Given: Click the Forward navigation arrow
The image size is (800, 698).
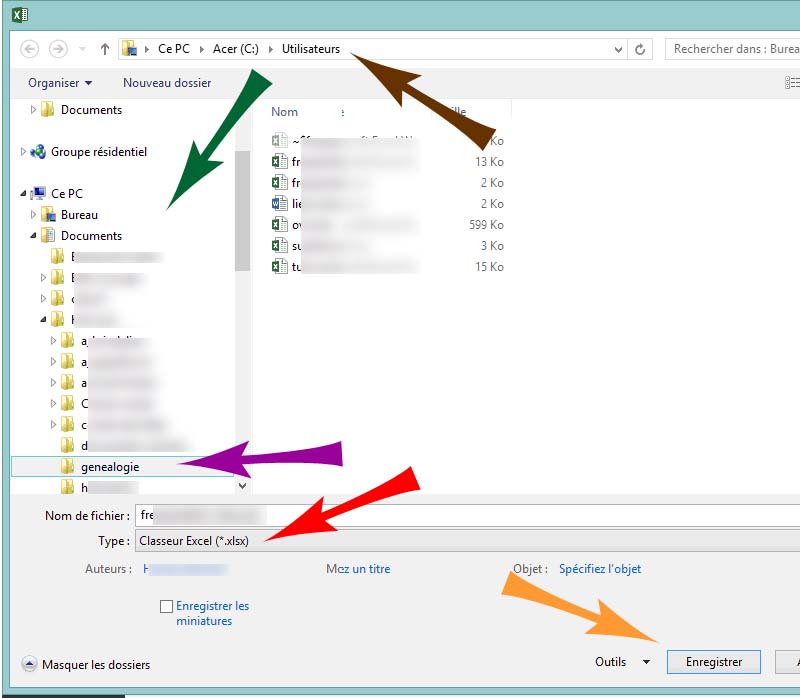Looking at the screenshot, I should coord(58,49).
